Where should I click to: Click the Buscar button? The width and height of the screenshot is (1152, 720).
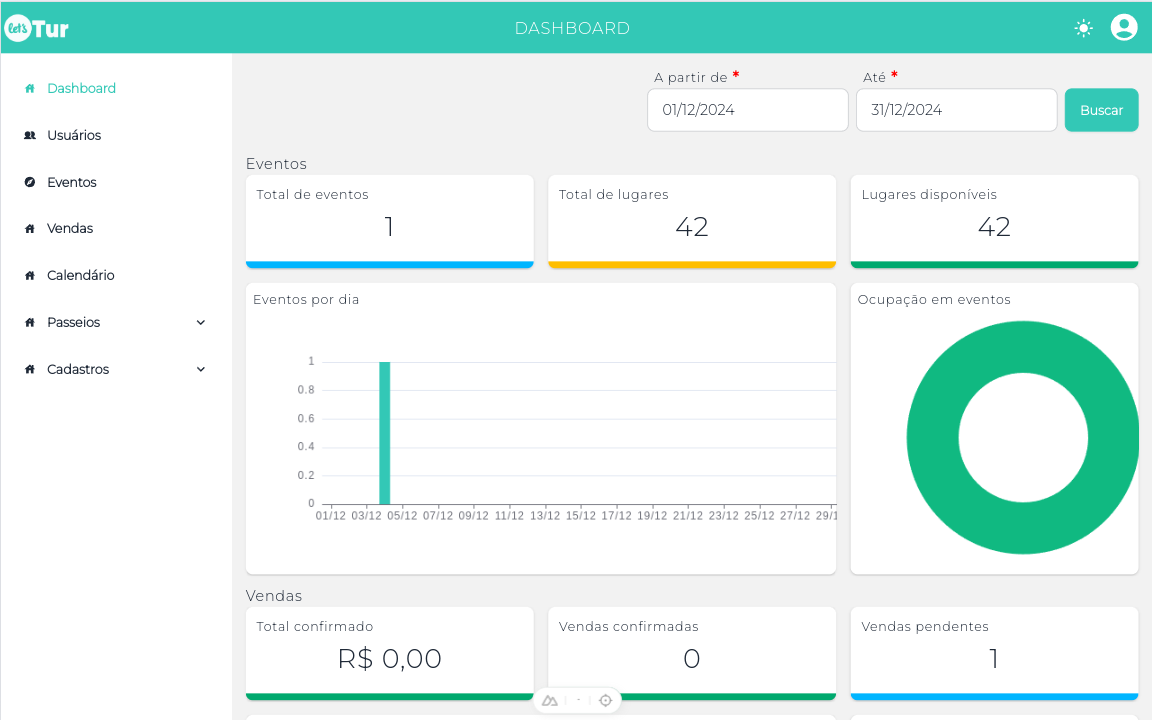point(1101,110)
